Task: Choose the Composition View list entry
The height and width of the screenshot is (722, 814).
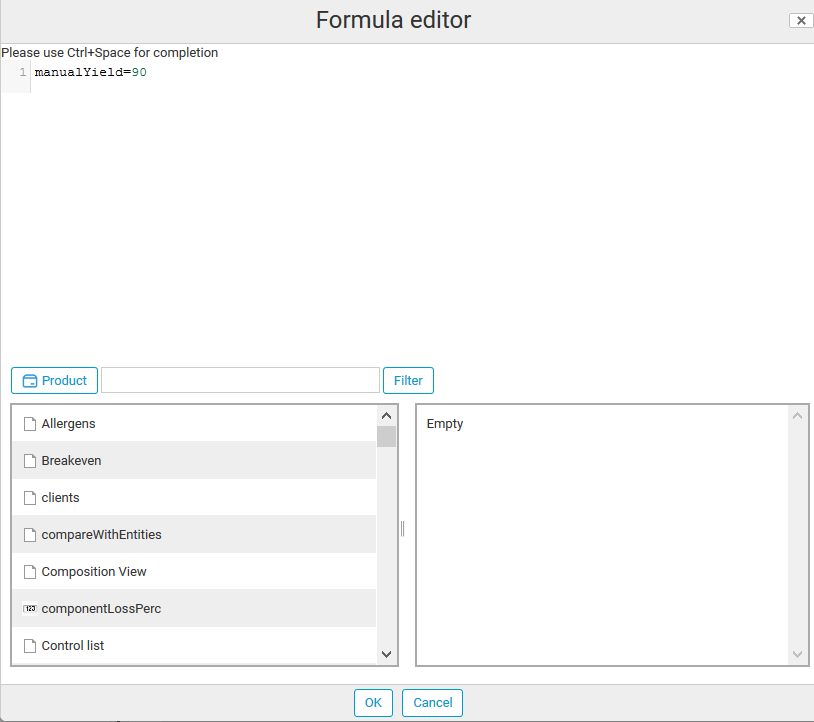Action: click(194, 571)
